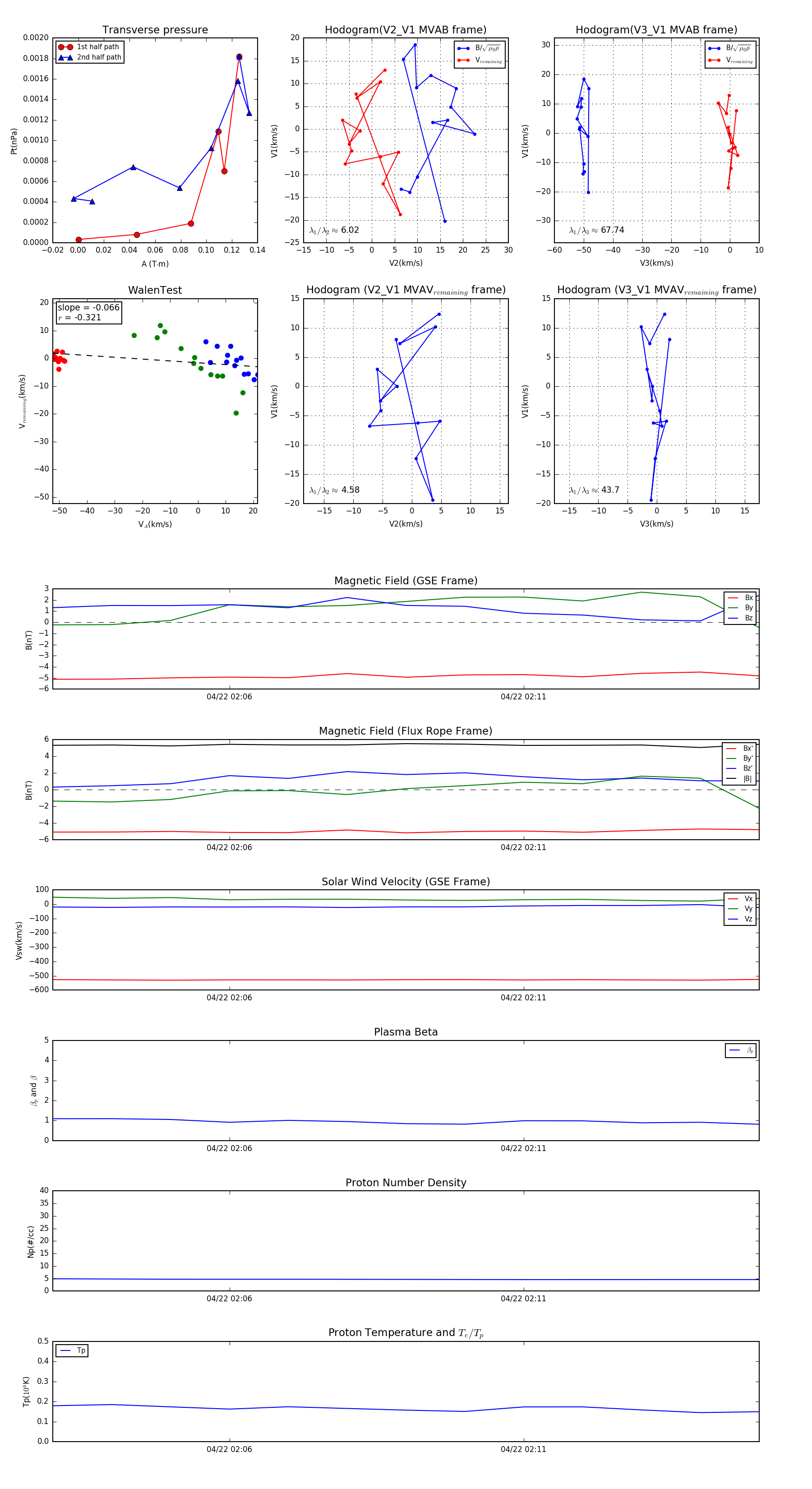
Task: Click the "WalenTest" plot title
Action: point(155,290)
